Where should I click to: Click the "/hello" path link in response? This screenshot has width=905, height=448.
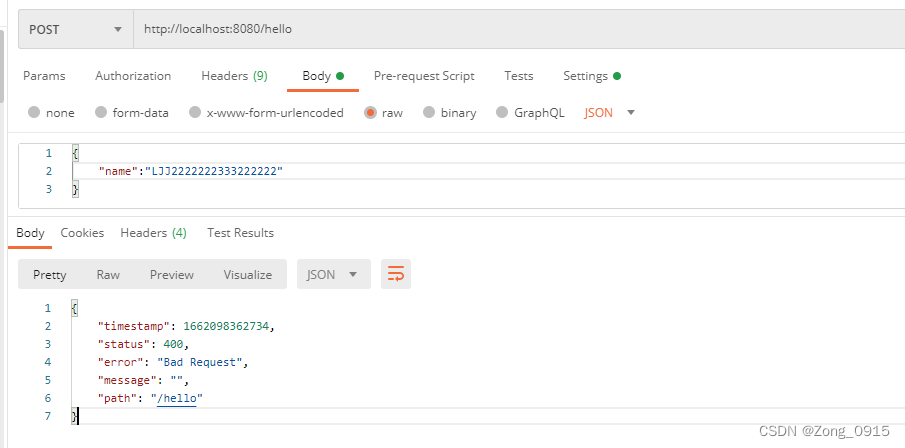pyautogui.click(x=177, y=398)
